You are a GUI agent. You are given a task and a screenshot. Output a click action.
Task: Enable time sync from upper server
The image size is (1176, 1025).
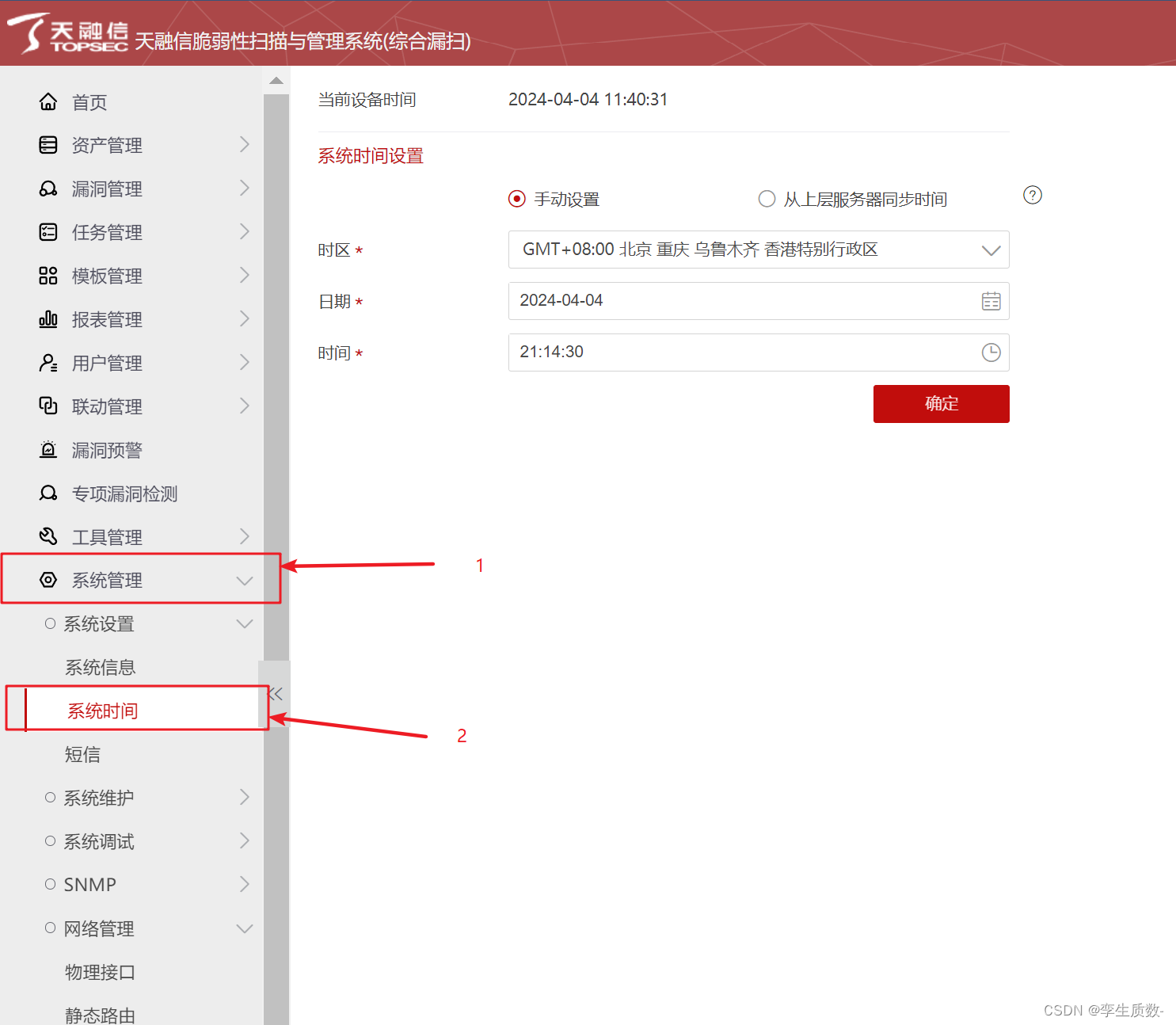tap(767, 199)
